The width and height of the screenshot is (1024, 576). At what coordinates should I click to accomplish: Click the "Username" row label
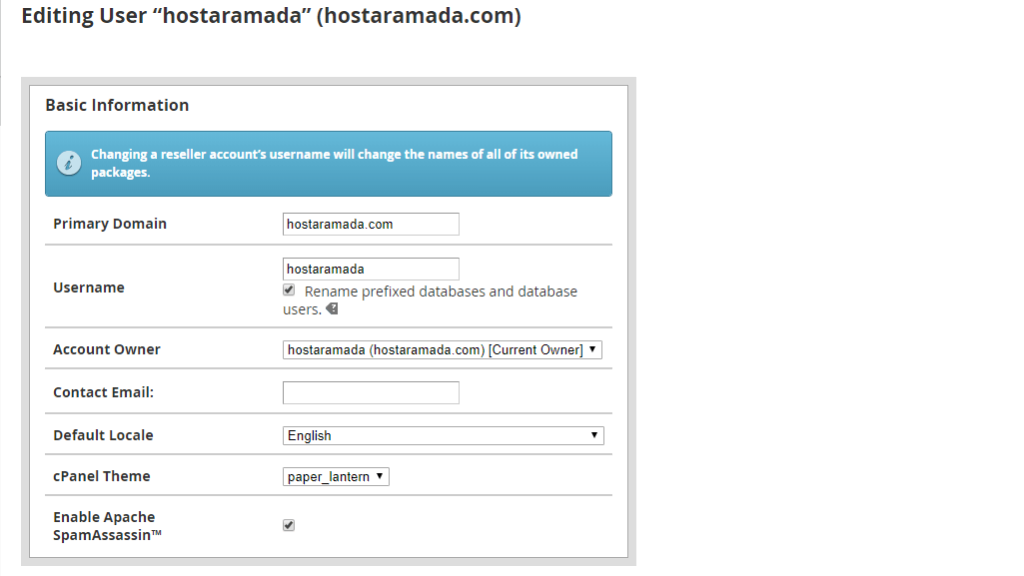tap(89, 288)
